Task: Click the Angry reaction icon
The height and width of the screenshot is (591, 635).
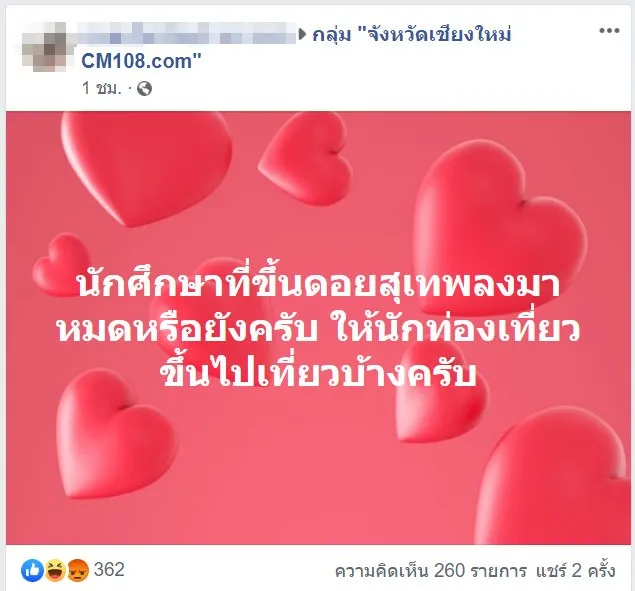Action: coord(77,570)
